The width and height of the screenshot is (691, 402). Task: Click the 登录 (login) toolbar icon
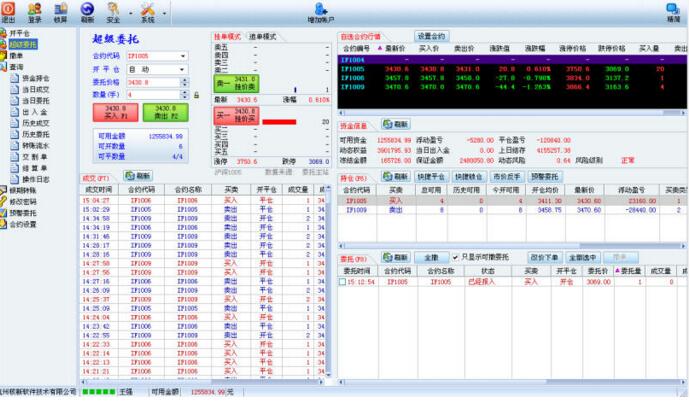[x=35, y=11]
